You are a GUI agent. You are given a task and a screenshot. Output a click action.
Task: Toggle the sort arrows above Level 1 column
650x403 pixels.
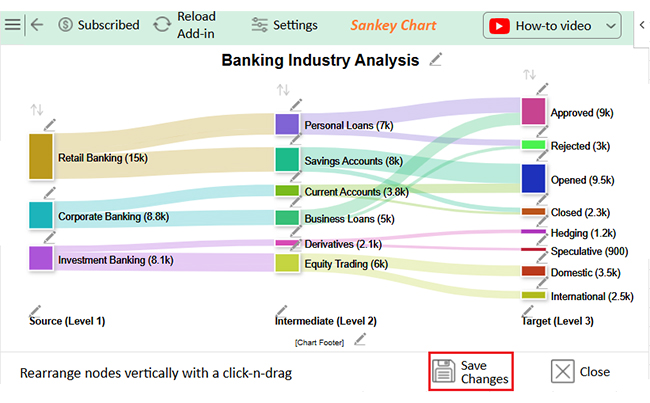click(37, 109)
